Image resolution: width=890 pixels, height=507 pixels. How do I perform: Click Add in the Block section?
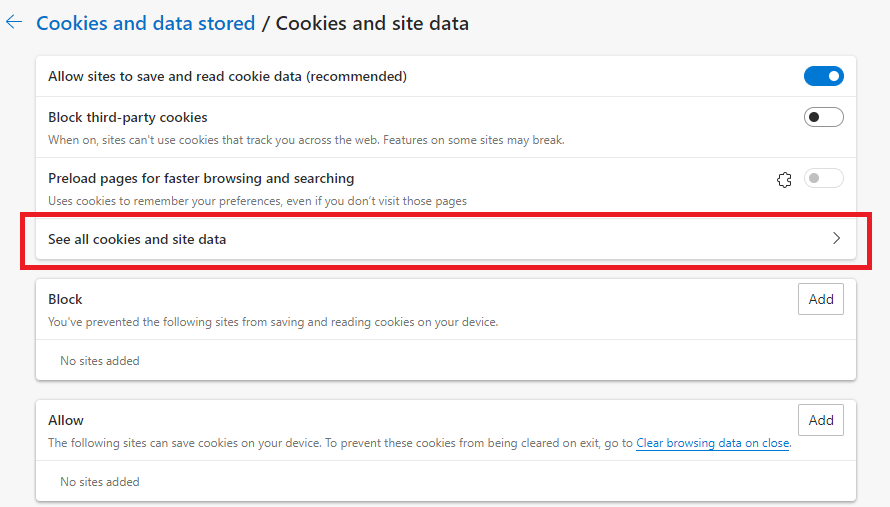coord(820,299)
